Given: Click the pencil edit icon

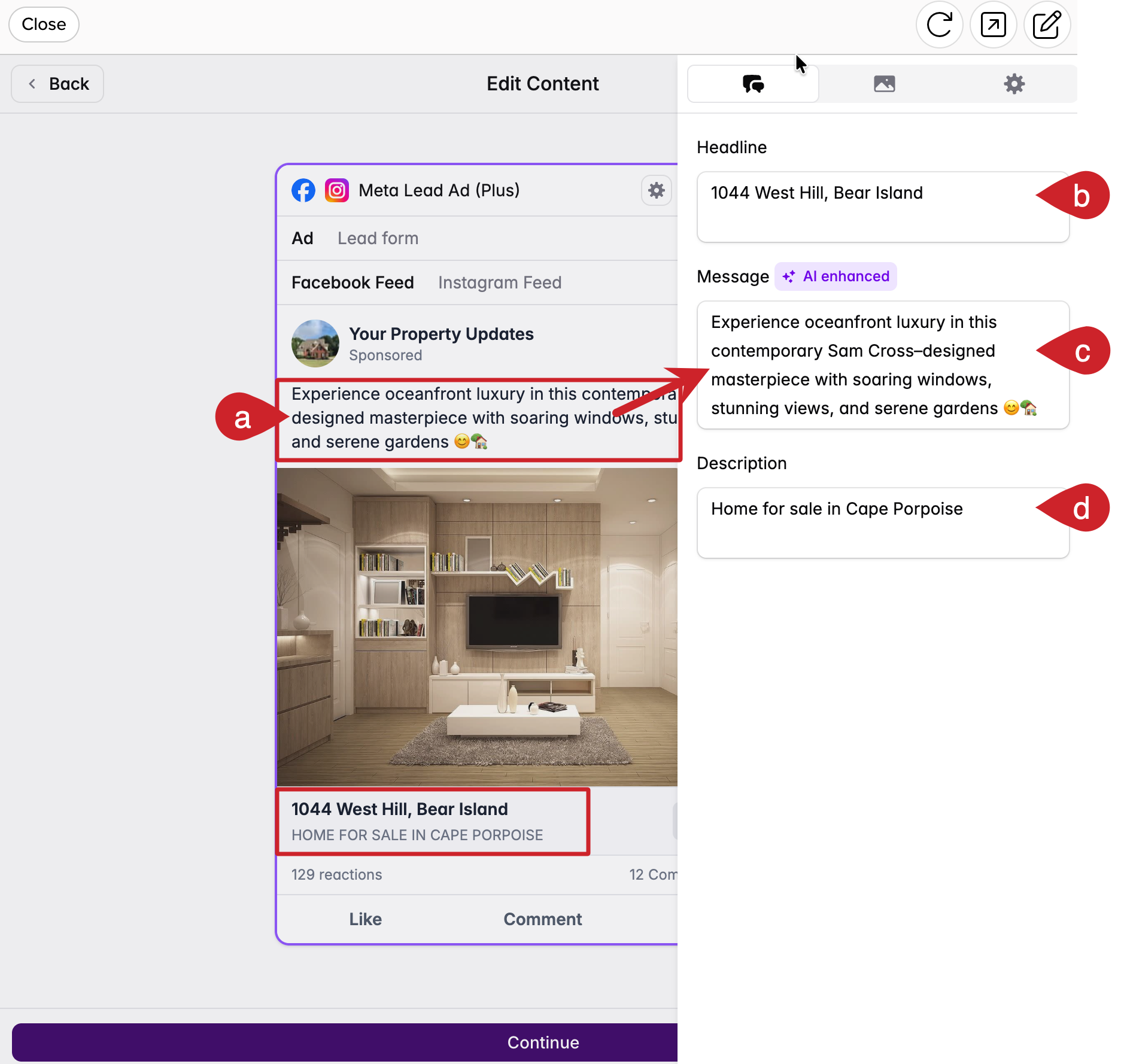Looking at the screenshot, I should (1047, 25).
